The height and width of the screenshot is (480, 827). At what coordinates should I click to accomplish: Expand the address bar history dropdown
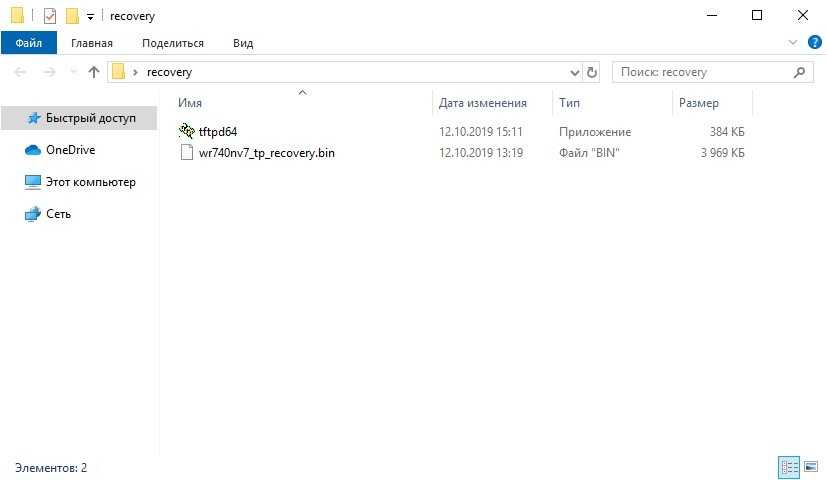[x=574, y=72]
